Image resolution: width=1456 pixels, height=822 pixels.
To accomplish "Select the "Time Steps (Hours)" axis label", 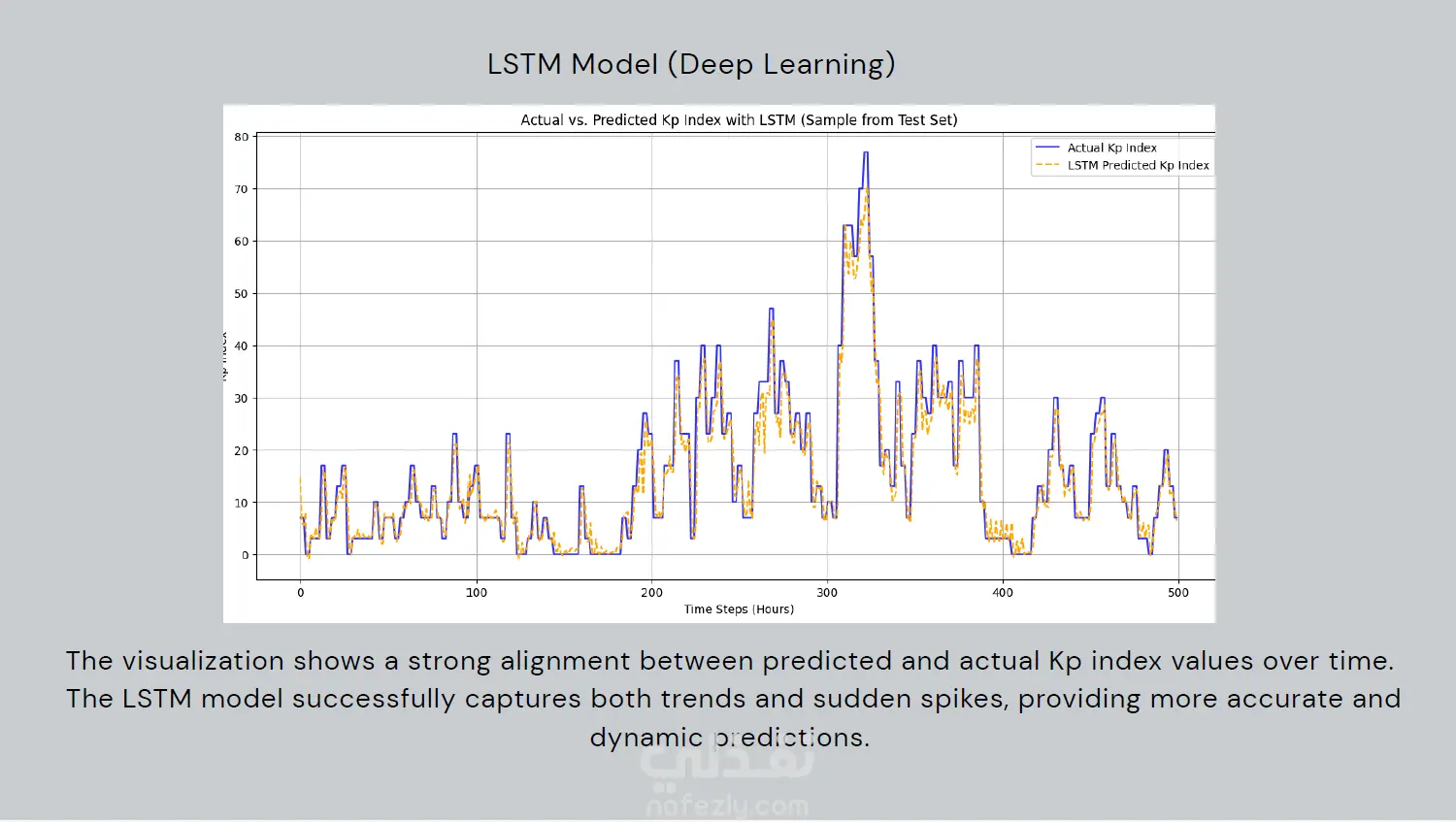I will [739, 609].
